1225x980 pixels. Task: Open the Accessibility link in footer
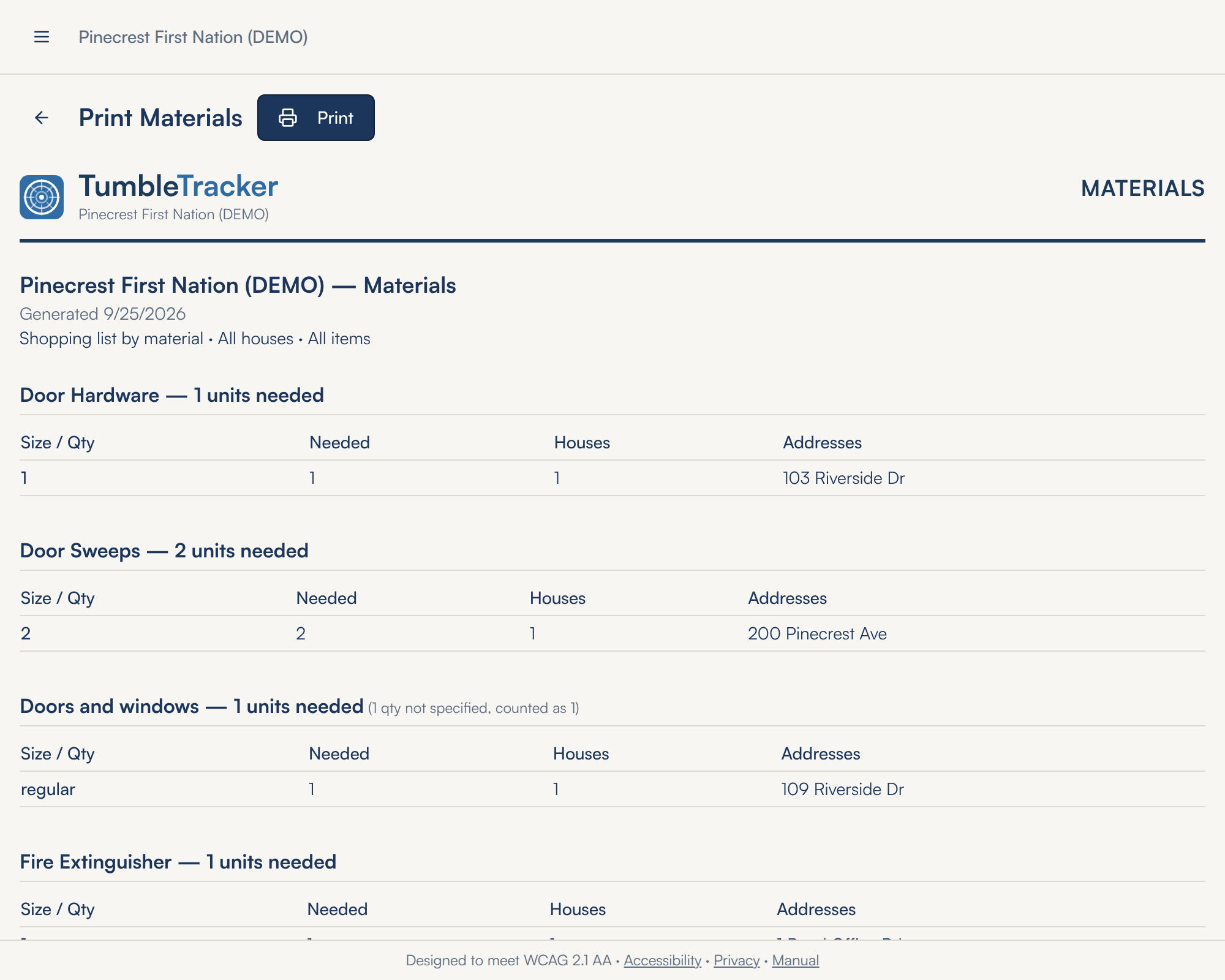click(662, 960)
